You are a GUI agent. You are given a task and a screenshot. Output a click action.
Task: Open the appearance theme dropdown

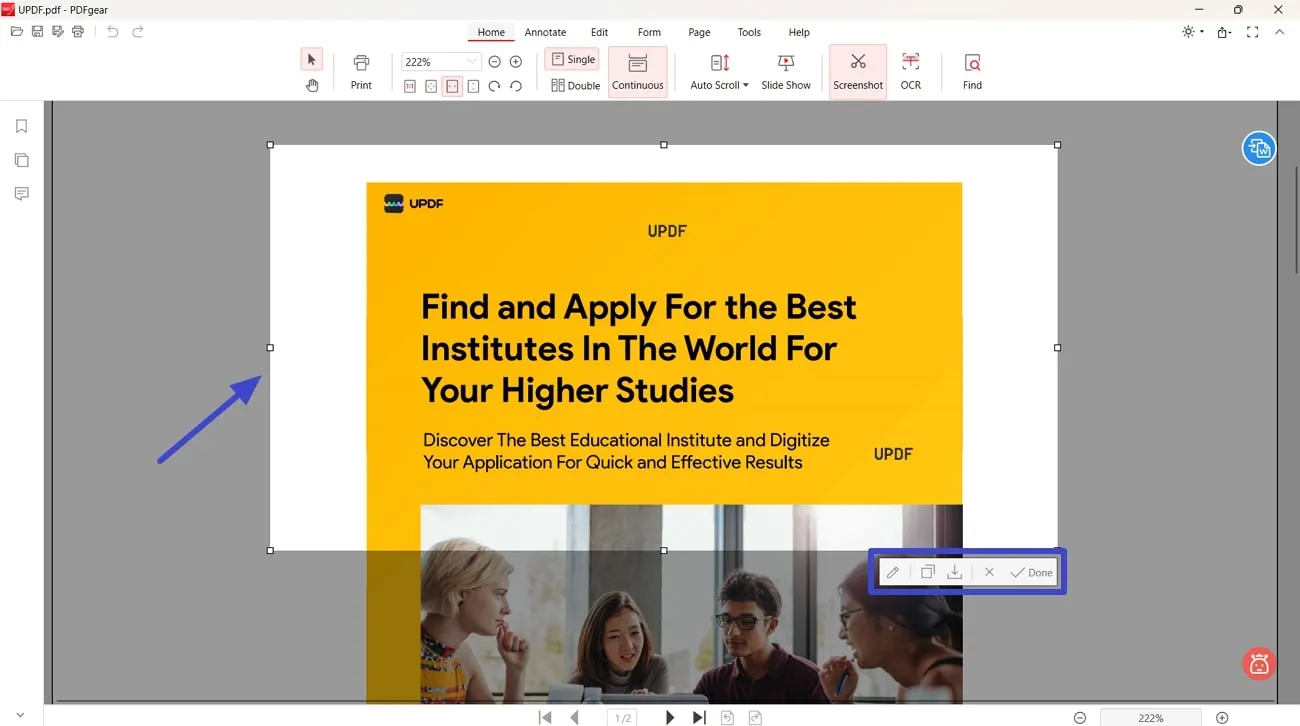pyautogui.click(x=1190, y=32)
